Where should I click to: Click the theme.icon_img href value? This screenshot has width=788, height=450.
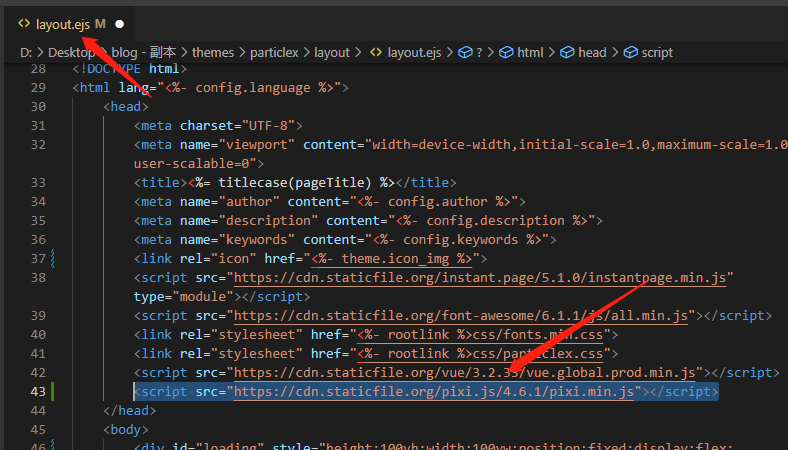coord(392,258)
